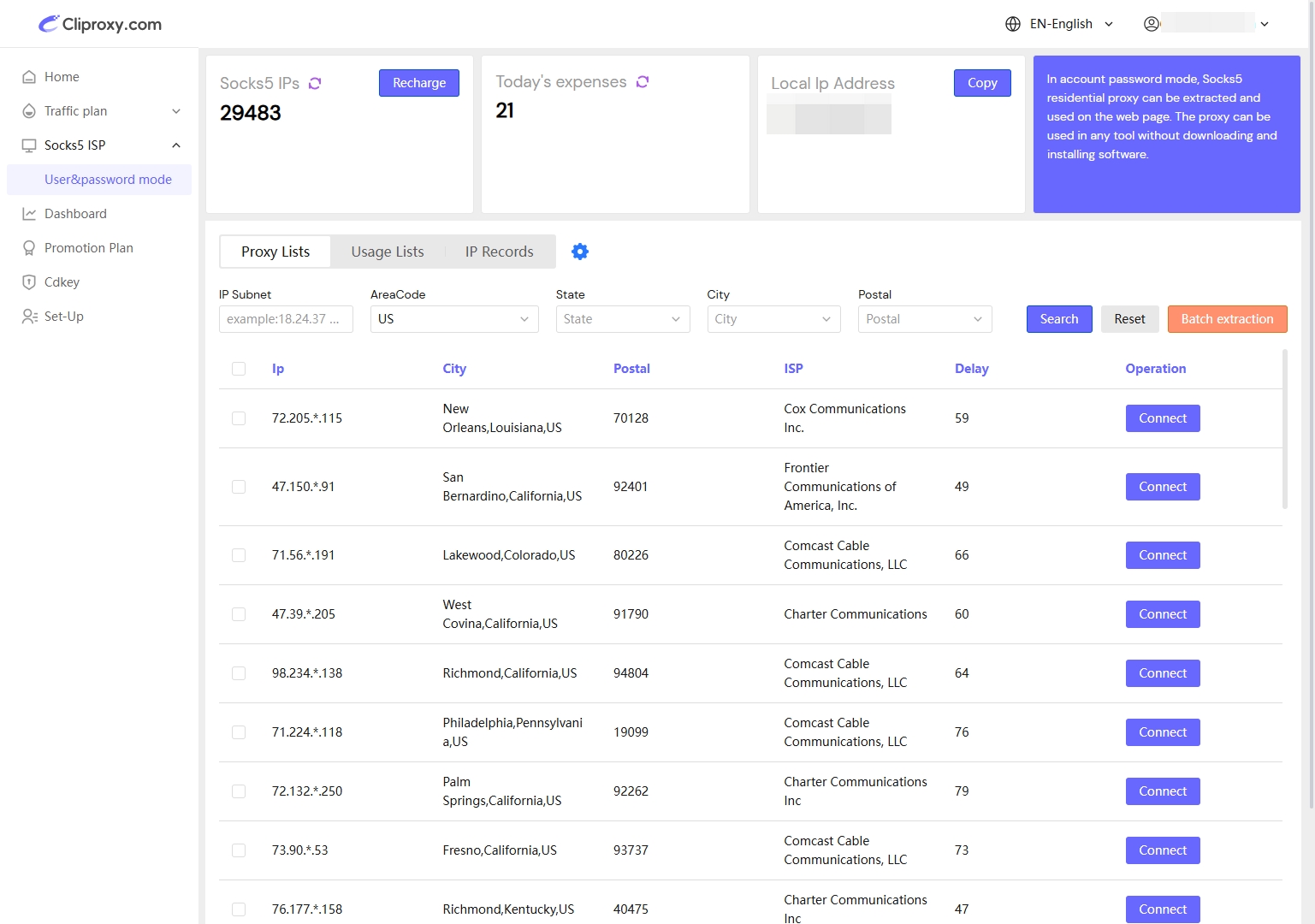1315x924 pixels.
Task: Click the IP Subnet input field
Action: coord(286,319)
